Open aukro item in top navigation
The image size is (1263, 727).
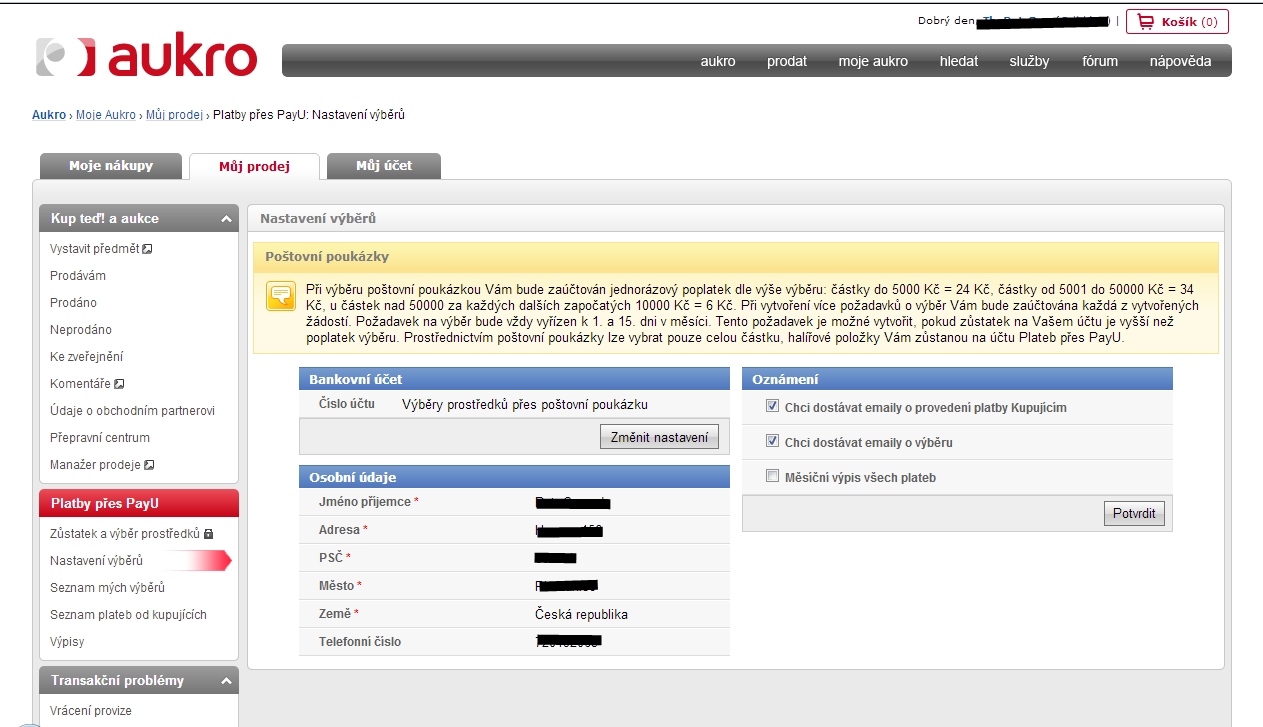click(x=718, y=61)
